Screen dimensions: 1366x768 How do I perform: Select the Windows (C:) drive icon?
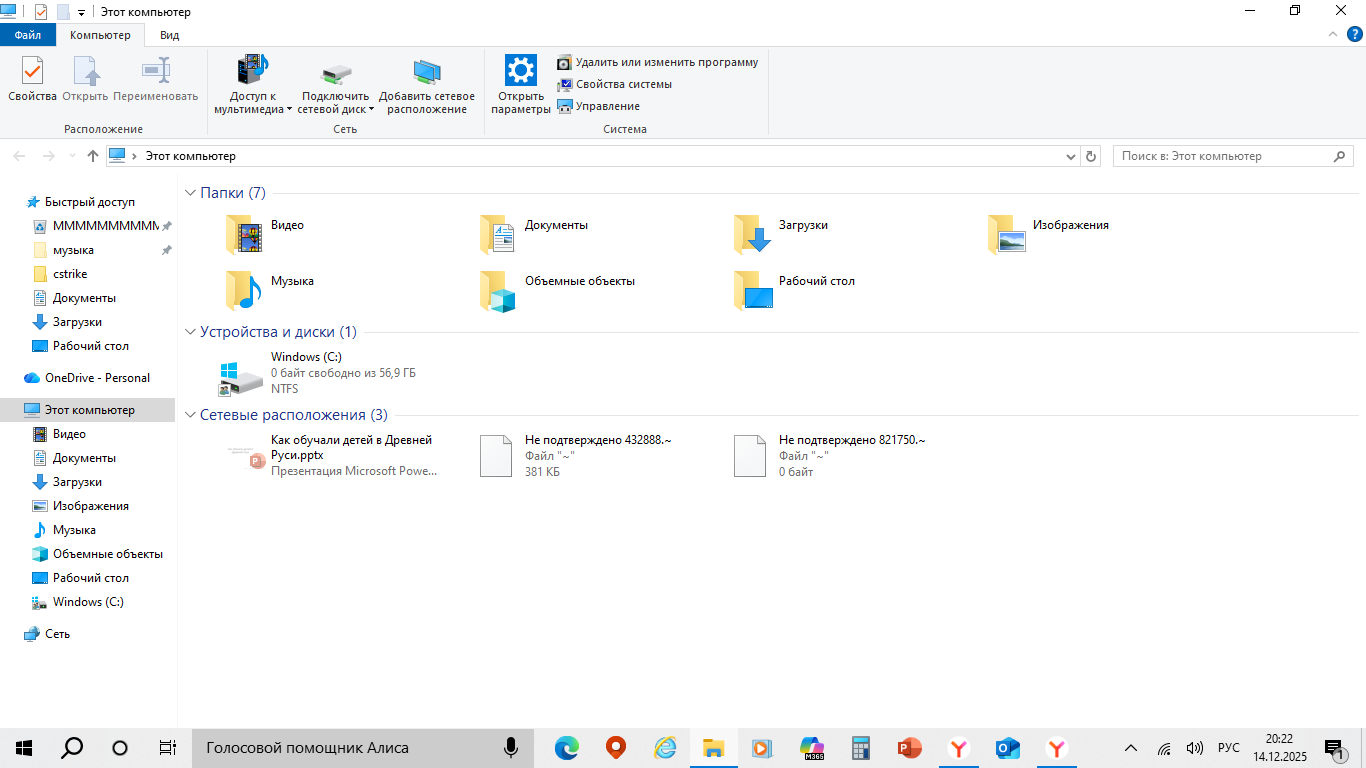[241, 375]
